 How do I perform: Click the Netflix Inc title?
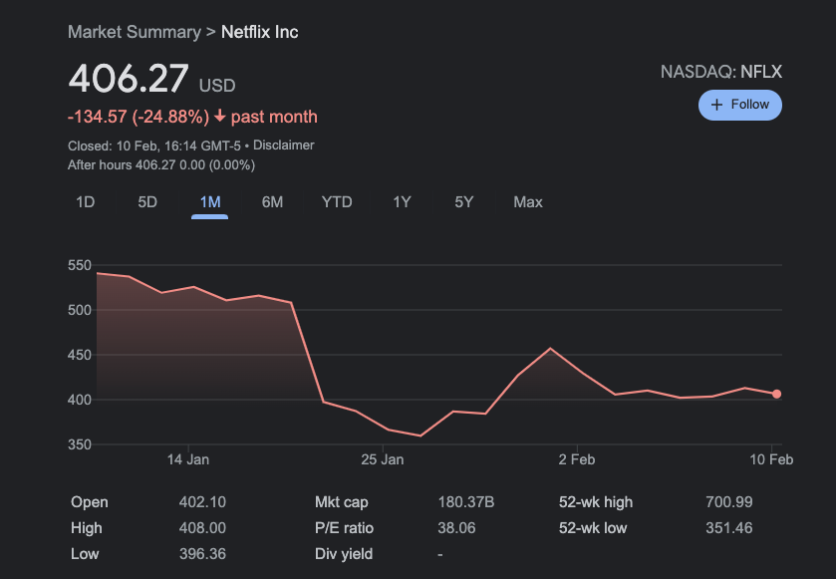click(x=260, y=32)
